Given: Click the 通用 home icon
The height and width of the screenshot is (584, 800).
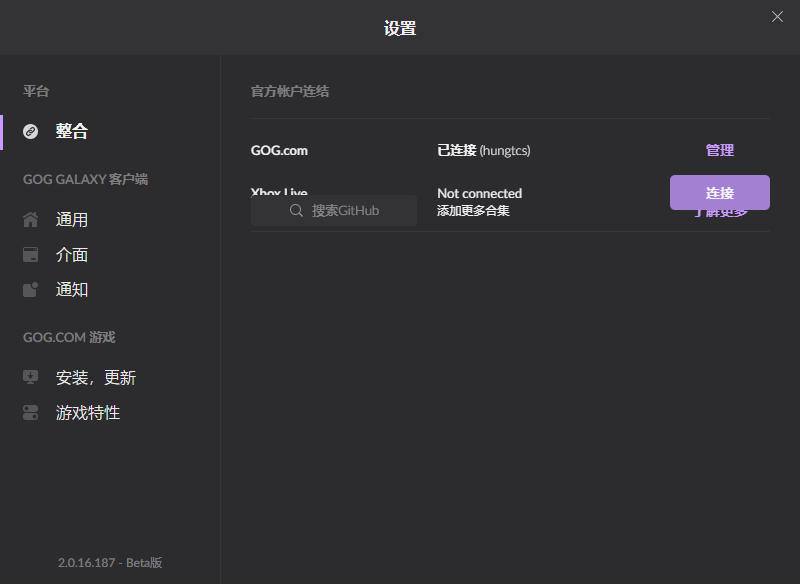Looking at the screenshot, I should 31,219.
